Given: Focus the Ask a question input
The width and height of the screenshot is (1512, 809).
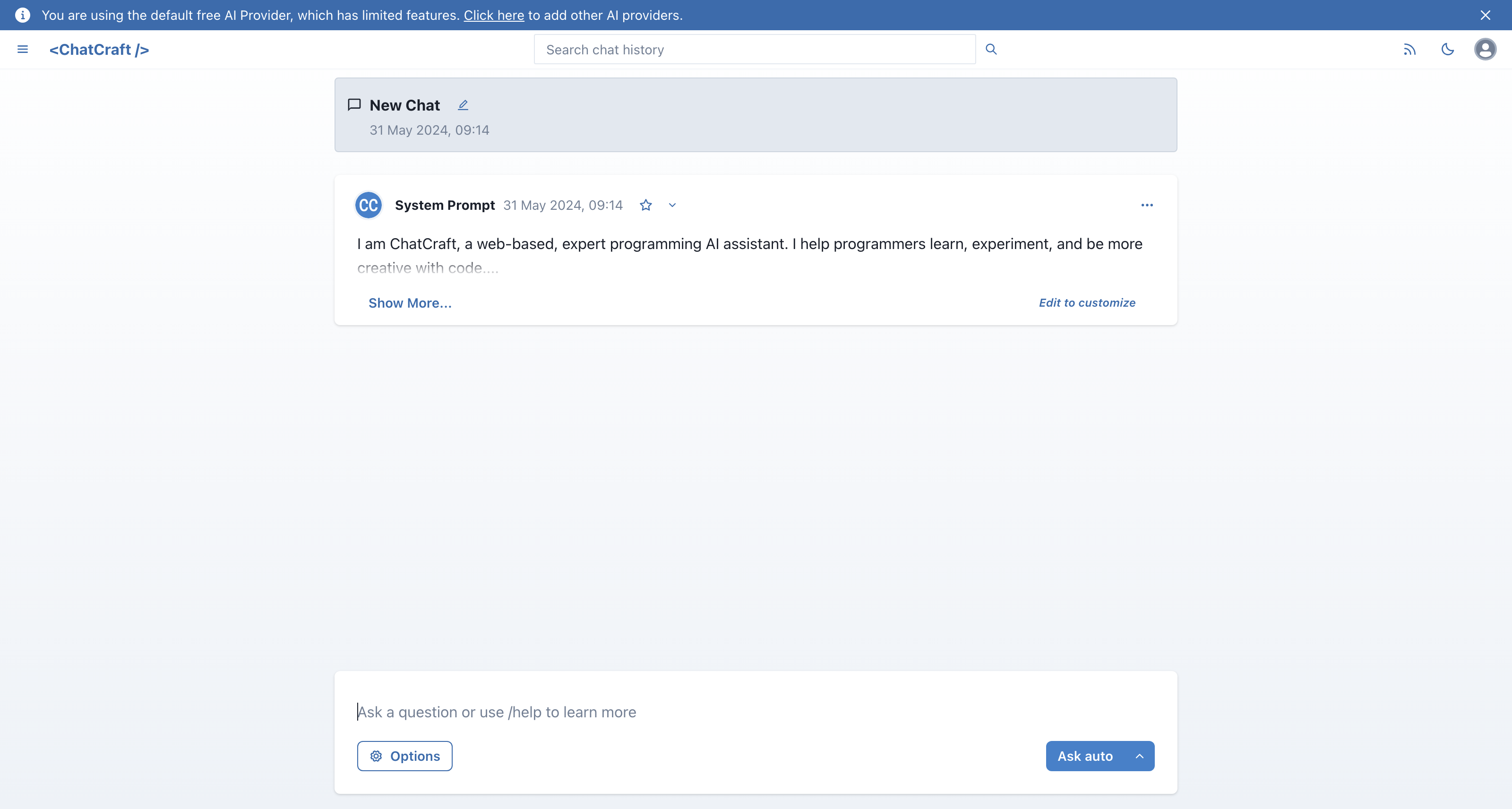Looking at the screenshot, I should tap(756, 712).
